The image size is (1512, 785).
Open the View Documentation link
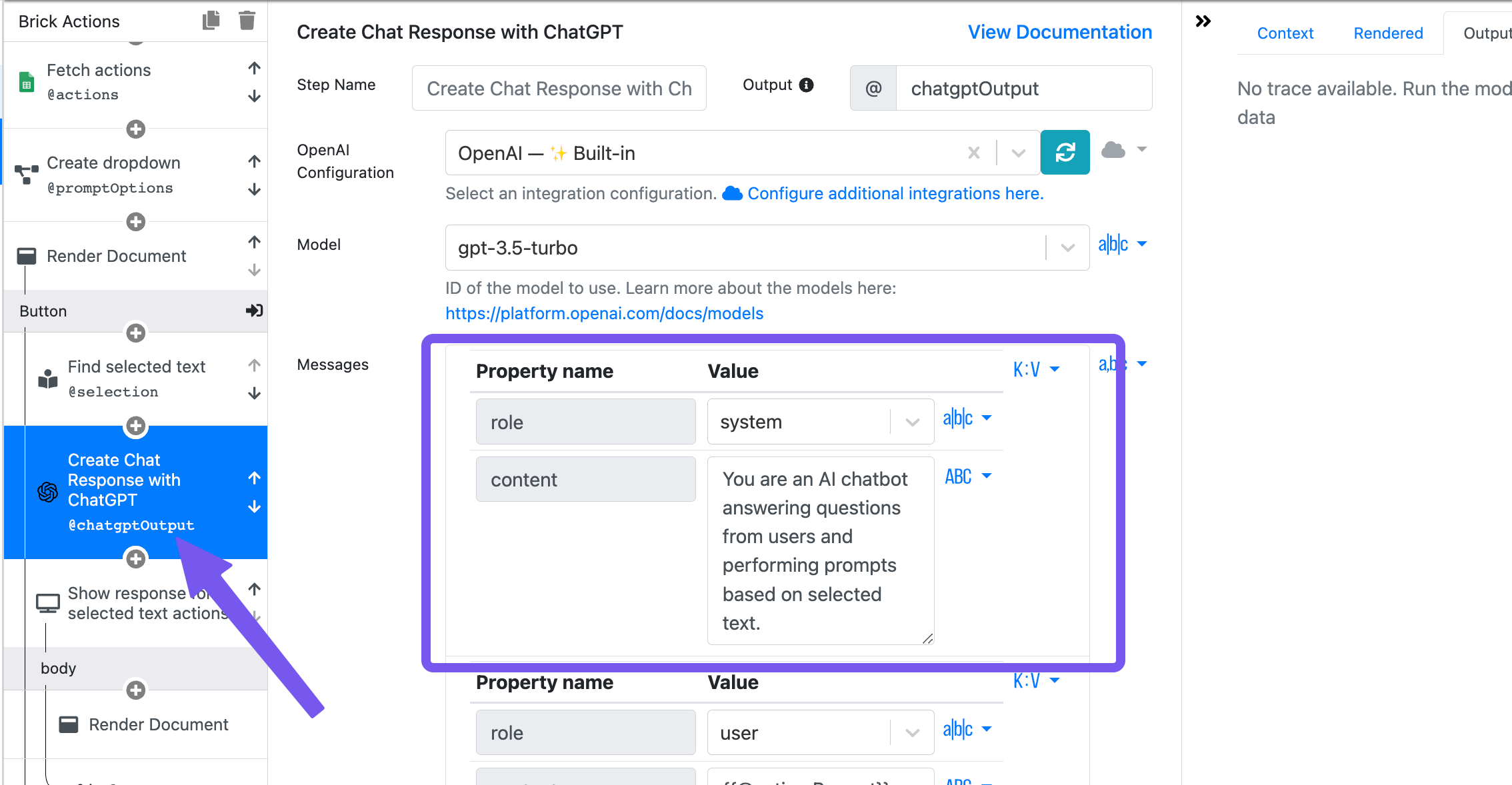1060,32
